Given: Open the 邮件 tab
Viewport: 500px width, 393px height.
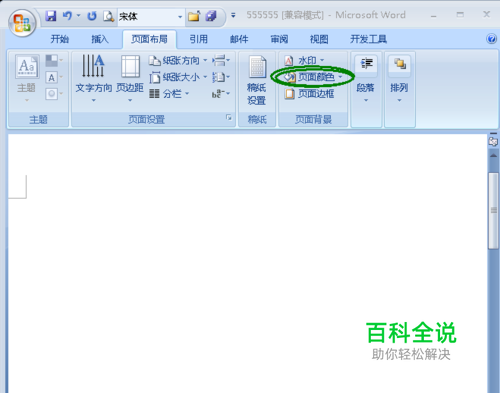Looking at the screenshot, I should pos(239,39).
